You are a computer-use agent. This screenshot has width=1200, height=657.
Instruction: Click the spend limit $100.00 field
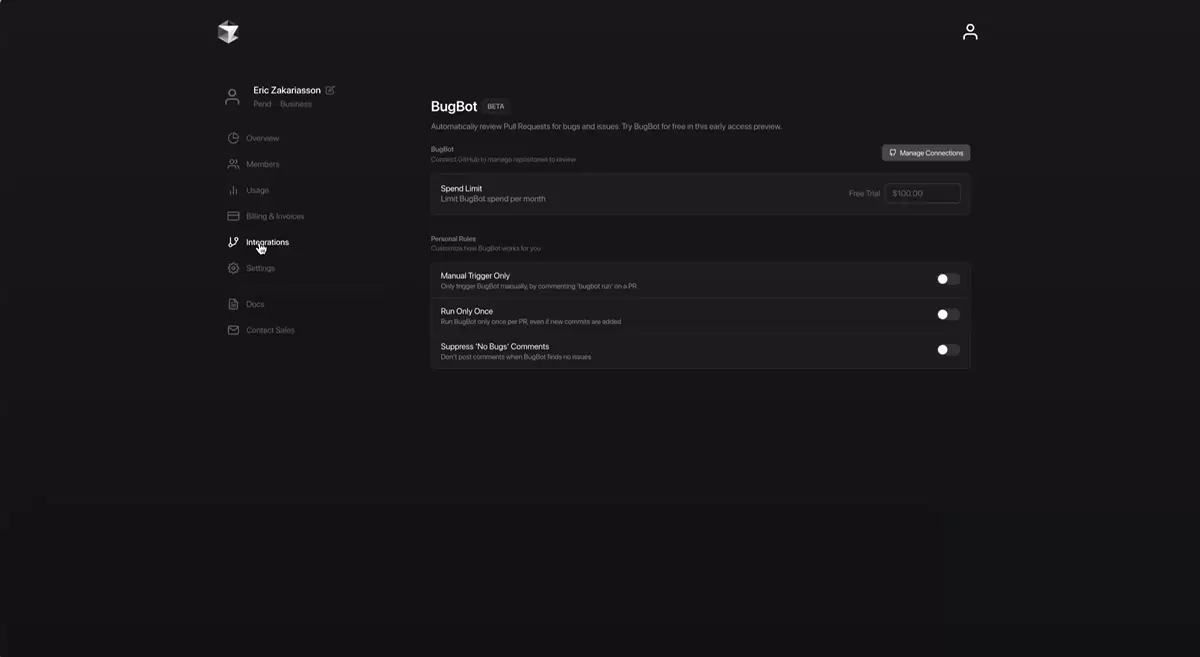(x=922, y=193)
